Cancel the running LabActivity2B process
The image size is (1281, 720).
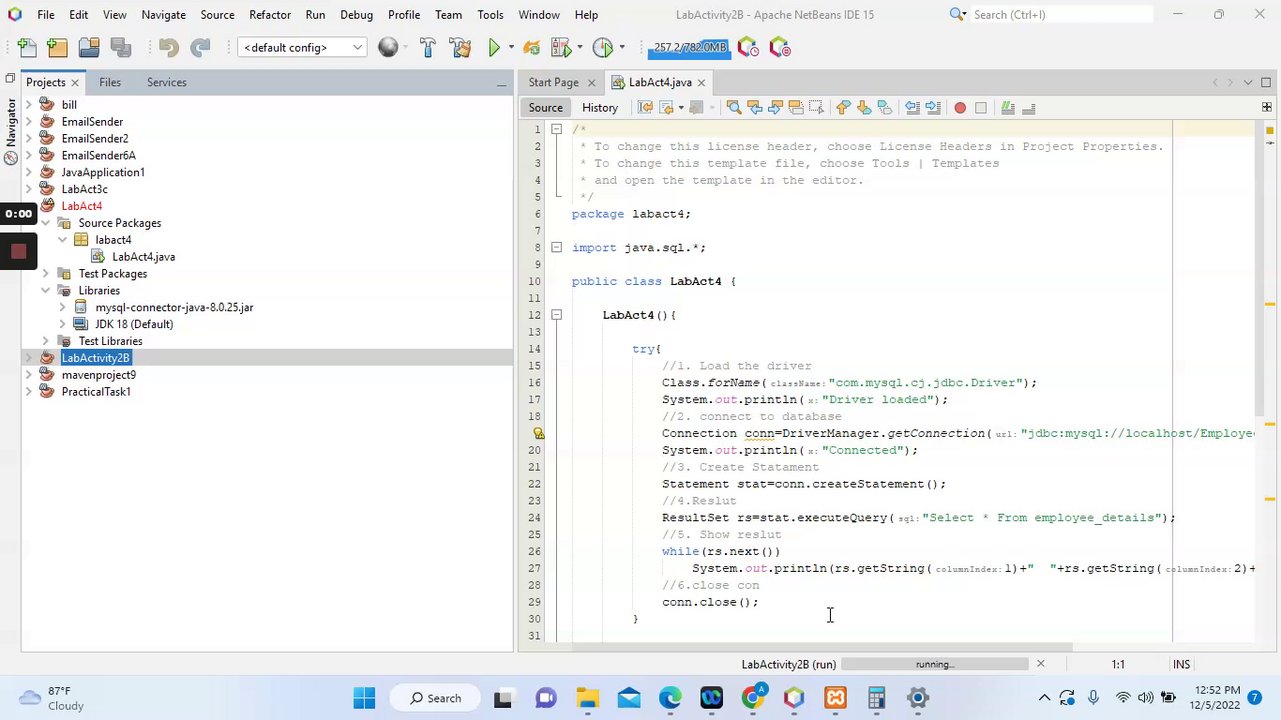(1040, 664)
